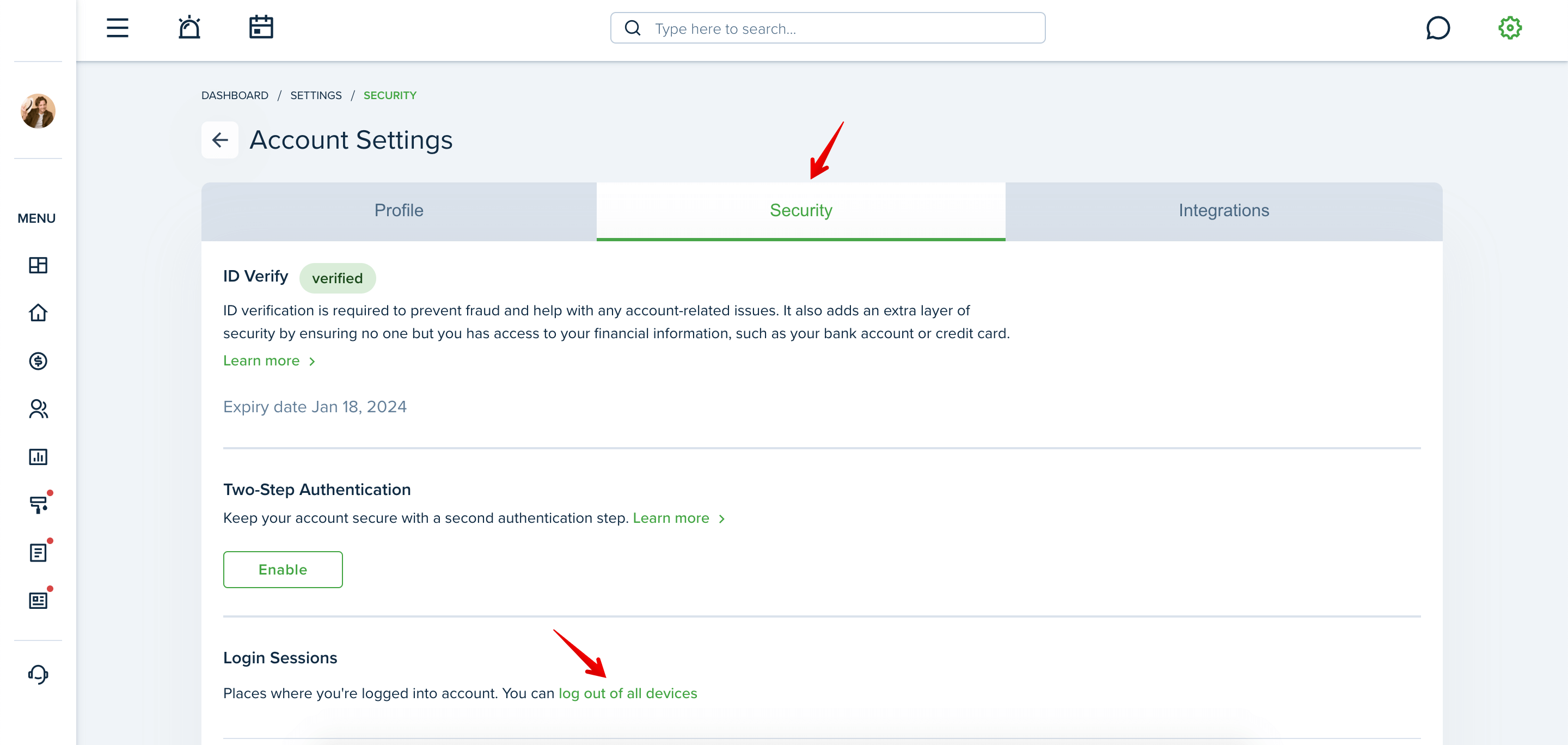
Task: Open the chat bubble messages icon
Action: 1438,28
